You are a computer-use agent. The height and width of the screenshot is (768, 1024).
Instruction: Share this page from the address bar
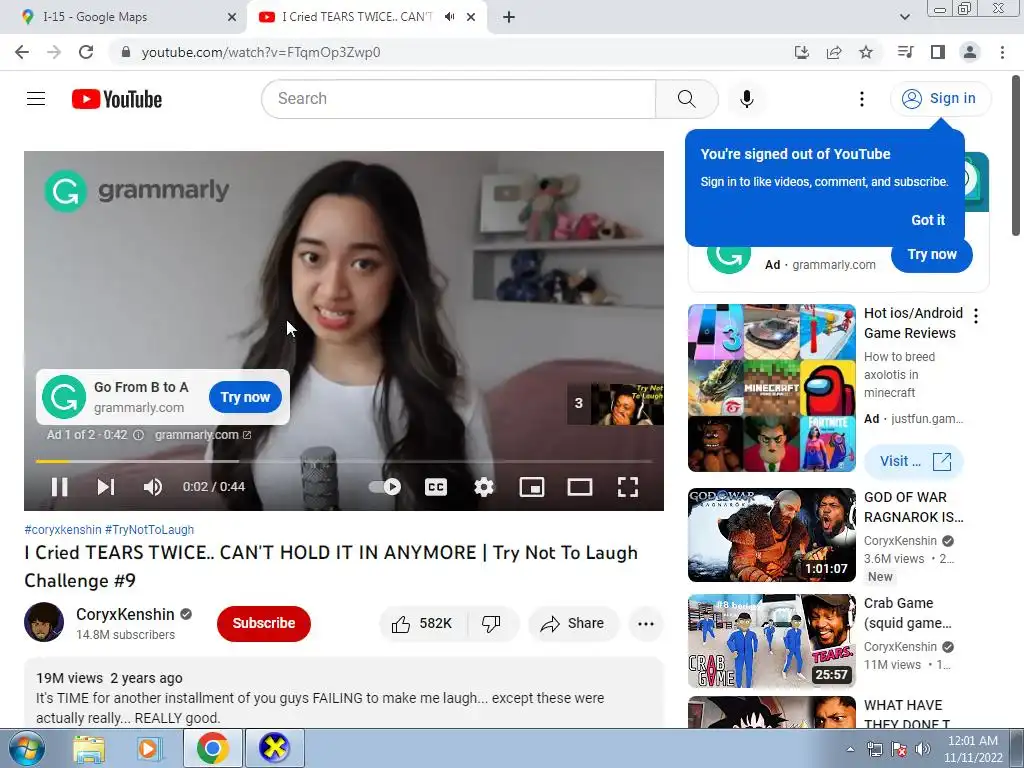point(834,52)
